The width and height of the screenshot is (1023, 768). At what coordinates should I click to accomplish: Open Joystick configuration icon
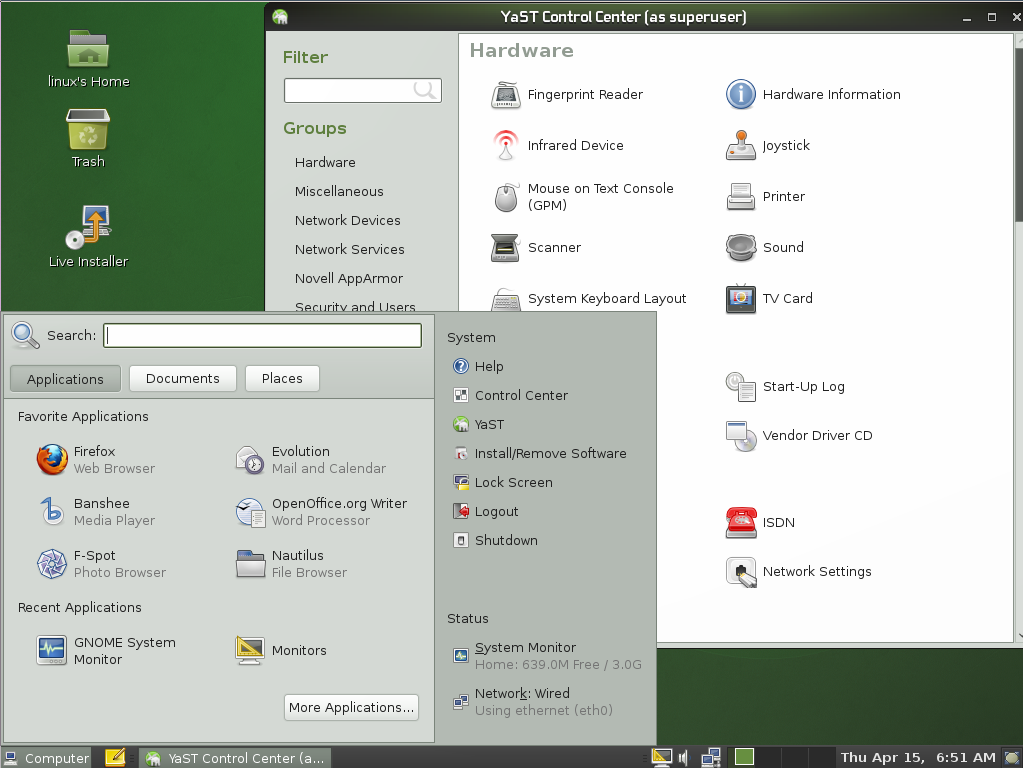tap(741, 146)
